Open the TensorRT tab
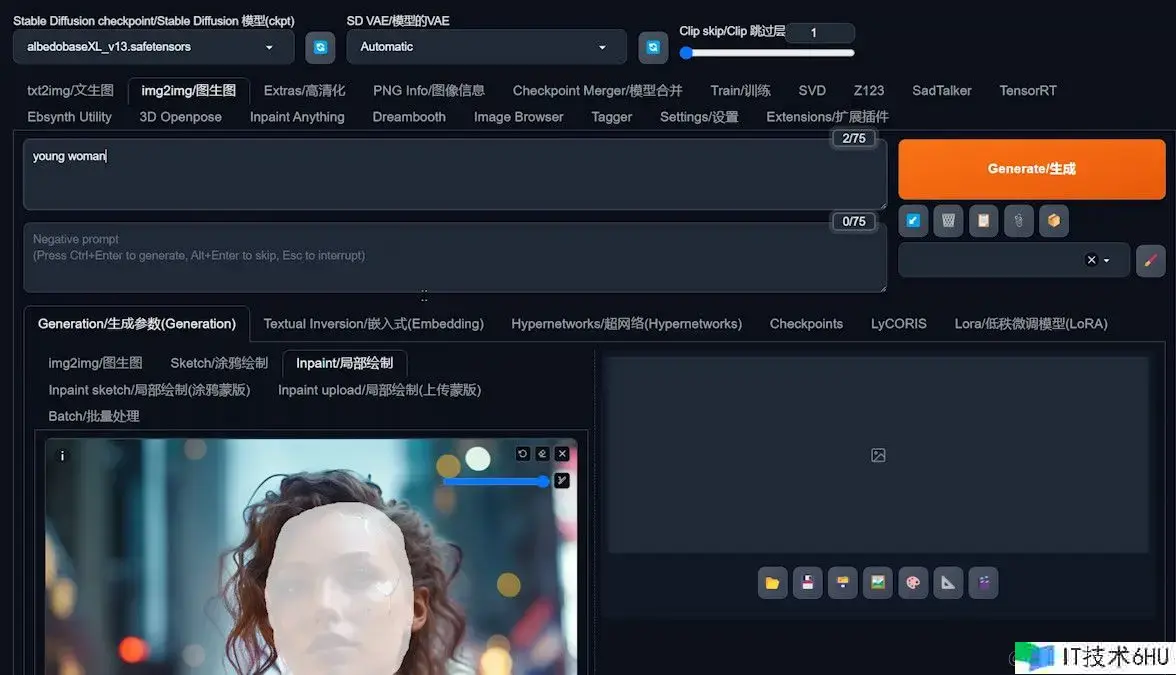The height and width of the screenshot is (675, 1176). click(1028, 91)
